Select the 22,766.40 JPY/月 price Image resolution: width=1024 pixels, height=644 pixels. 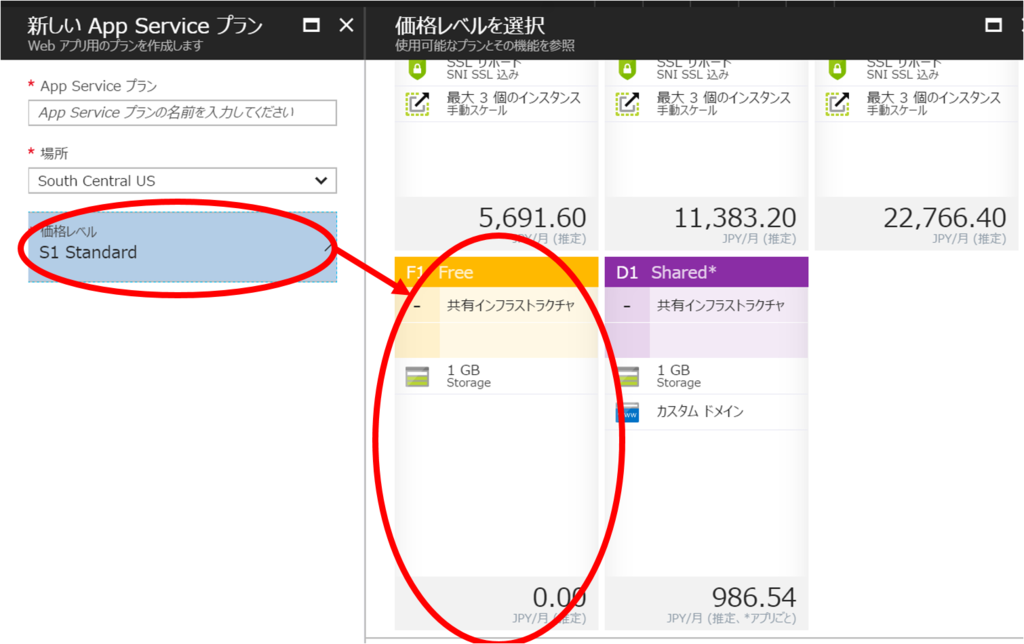click(x=944, y=218)
